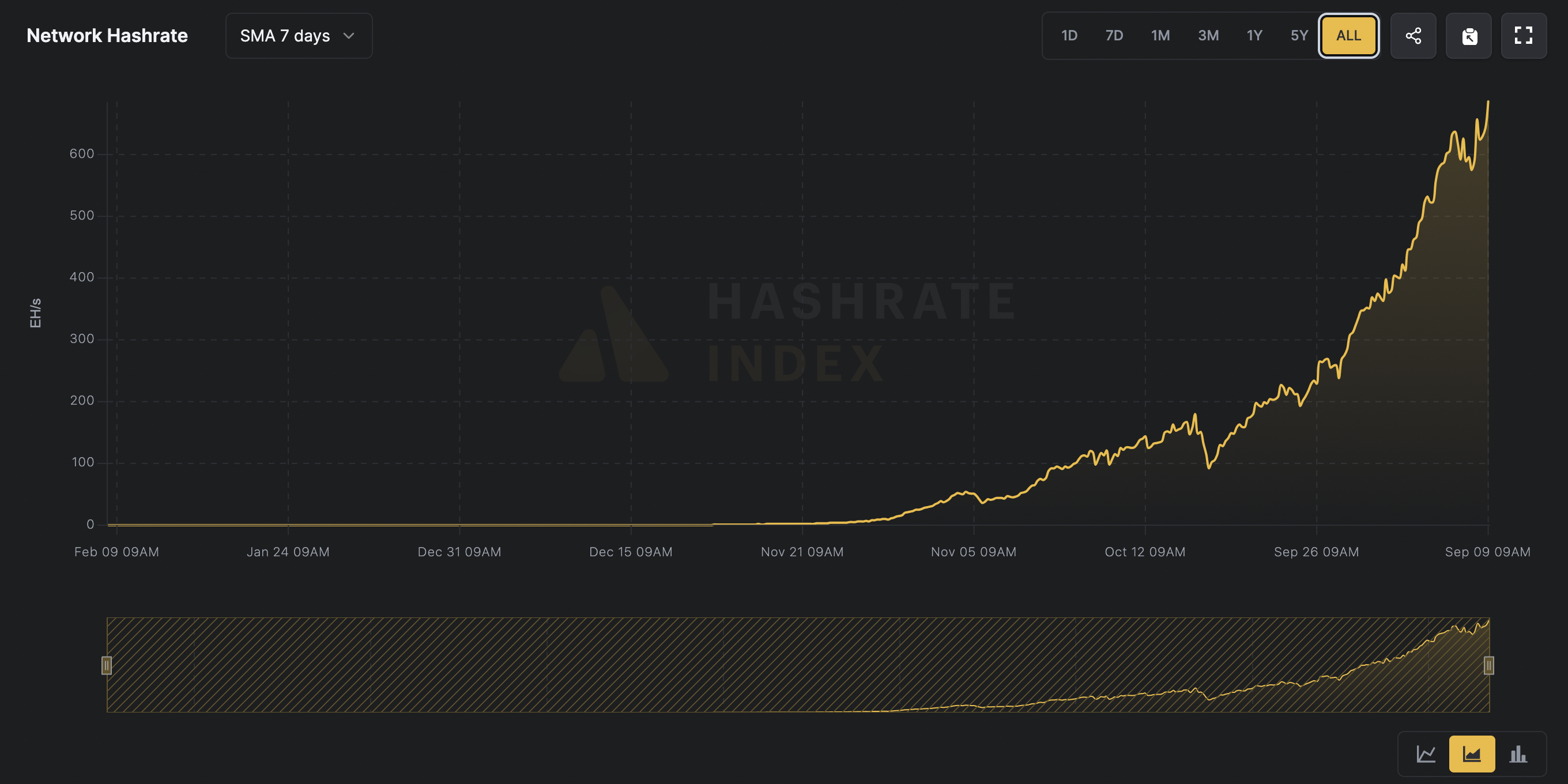The image size is (1568, 784).
Task: Choose the 3M time range
Action: [1208, 36]
